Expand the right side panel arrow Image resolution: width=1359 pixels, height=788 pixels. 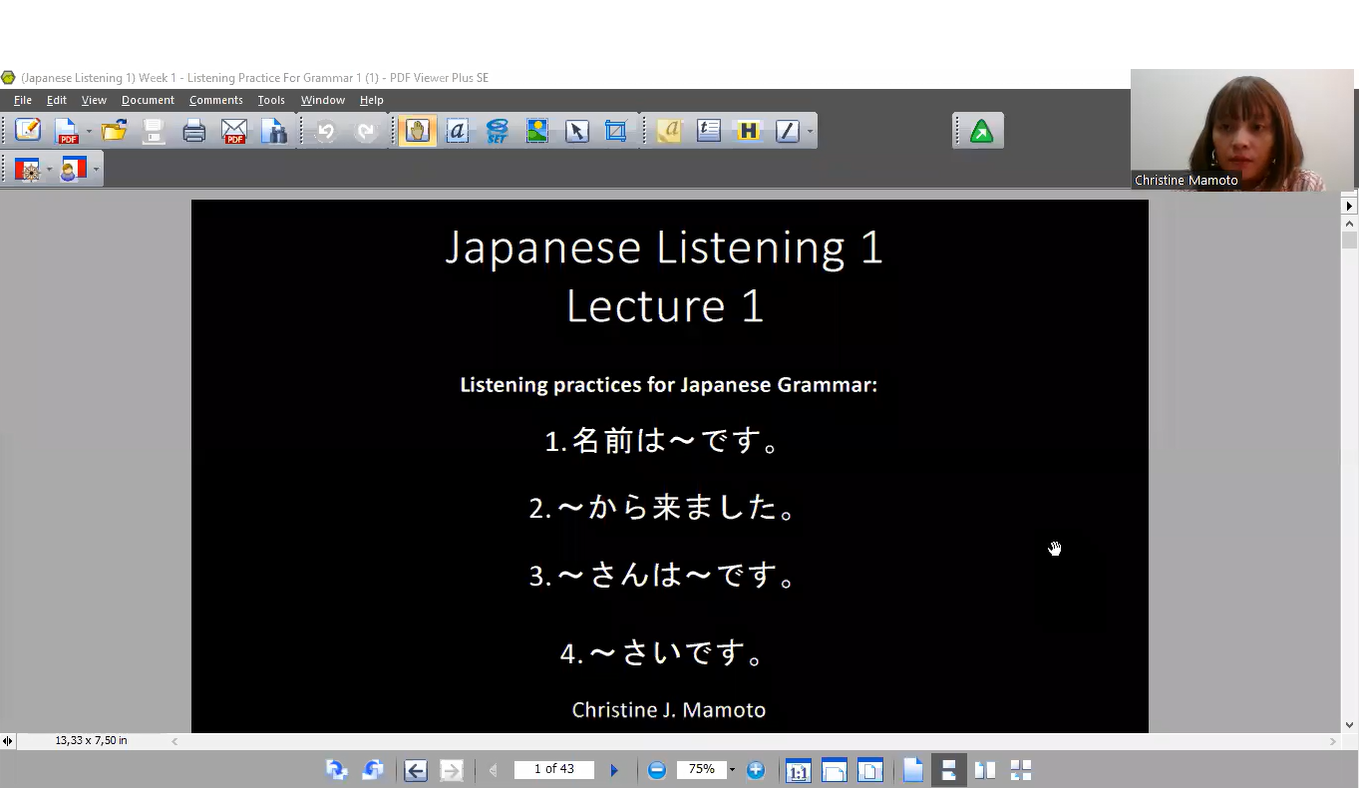(1349, 206)
